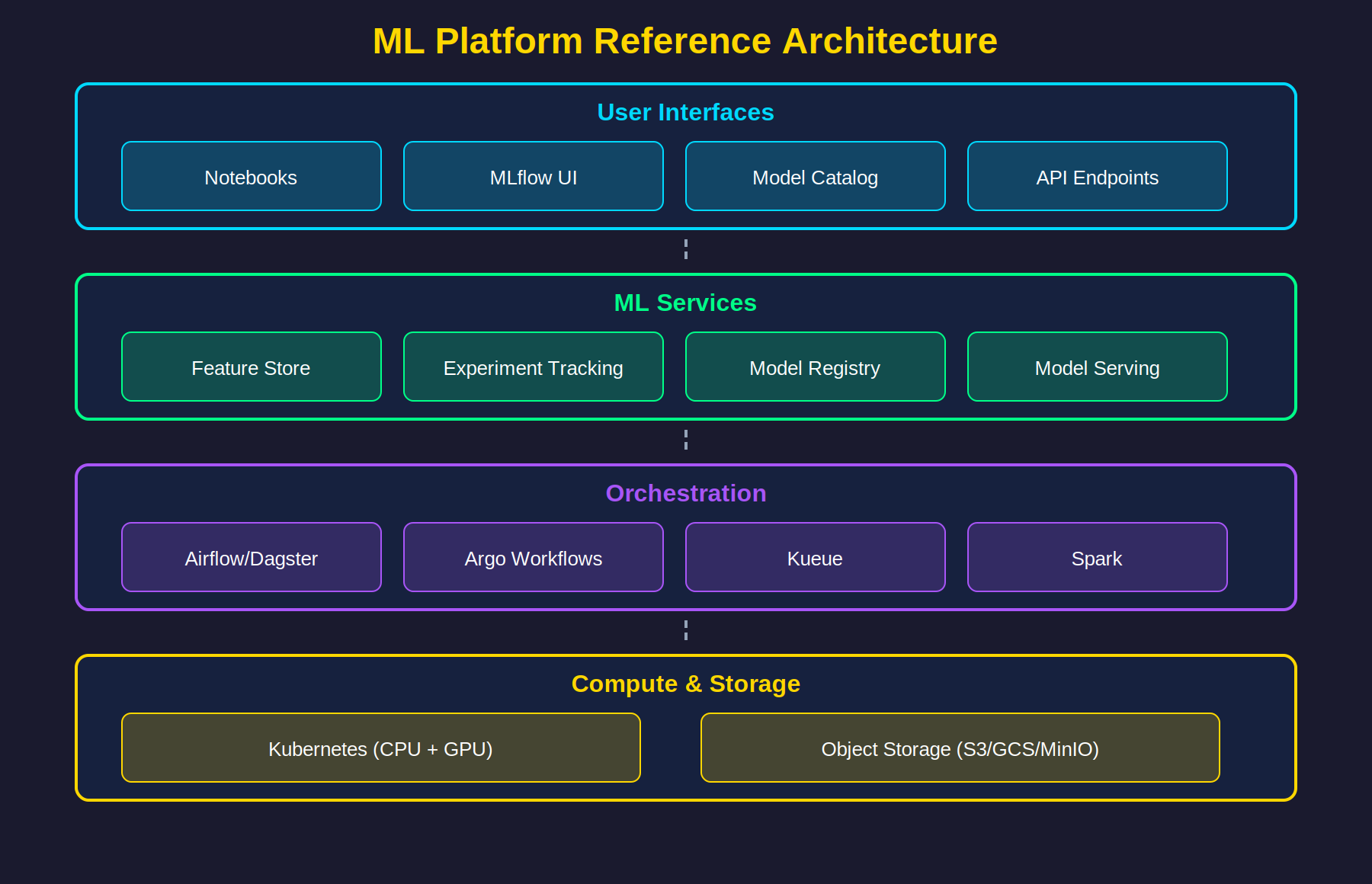The height and width of the screenshot is (884, 1372).
Task: Click the API Endpoints box
Action: click(x=1097, y=176)
